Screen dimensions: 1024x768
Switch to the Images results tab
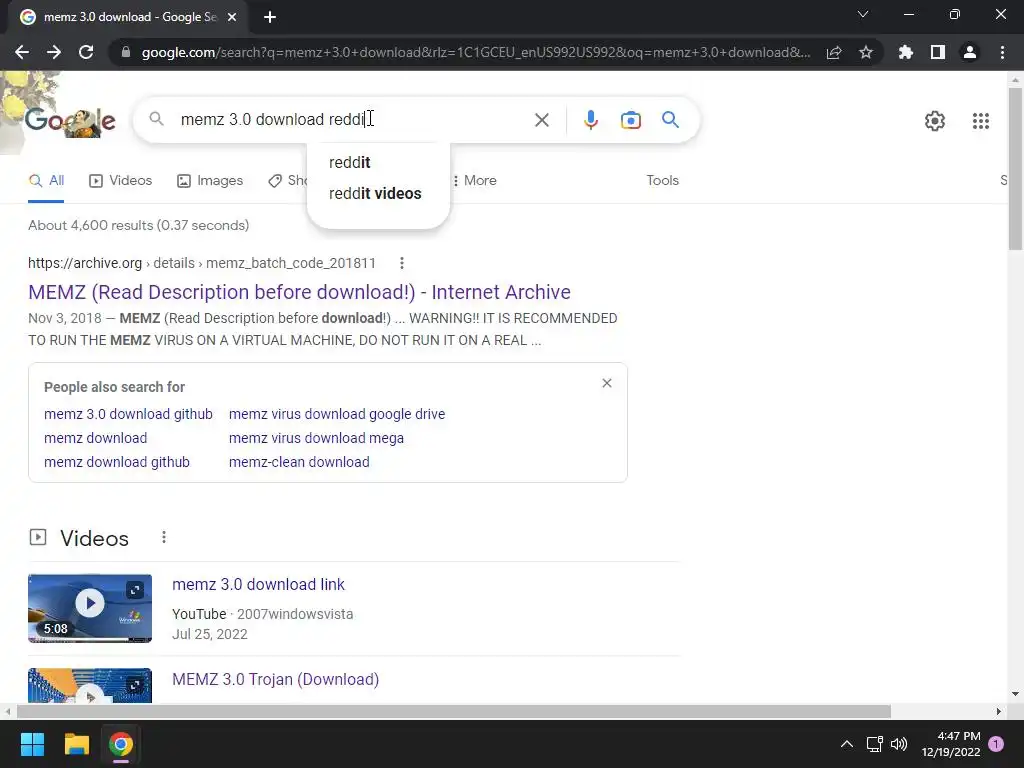(210, 181)
